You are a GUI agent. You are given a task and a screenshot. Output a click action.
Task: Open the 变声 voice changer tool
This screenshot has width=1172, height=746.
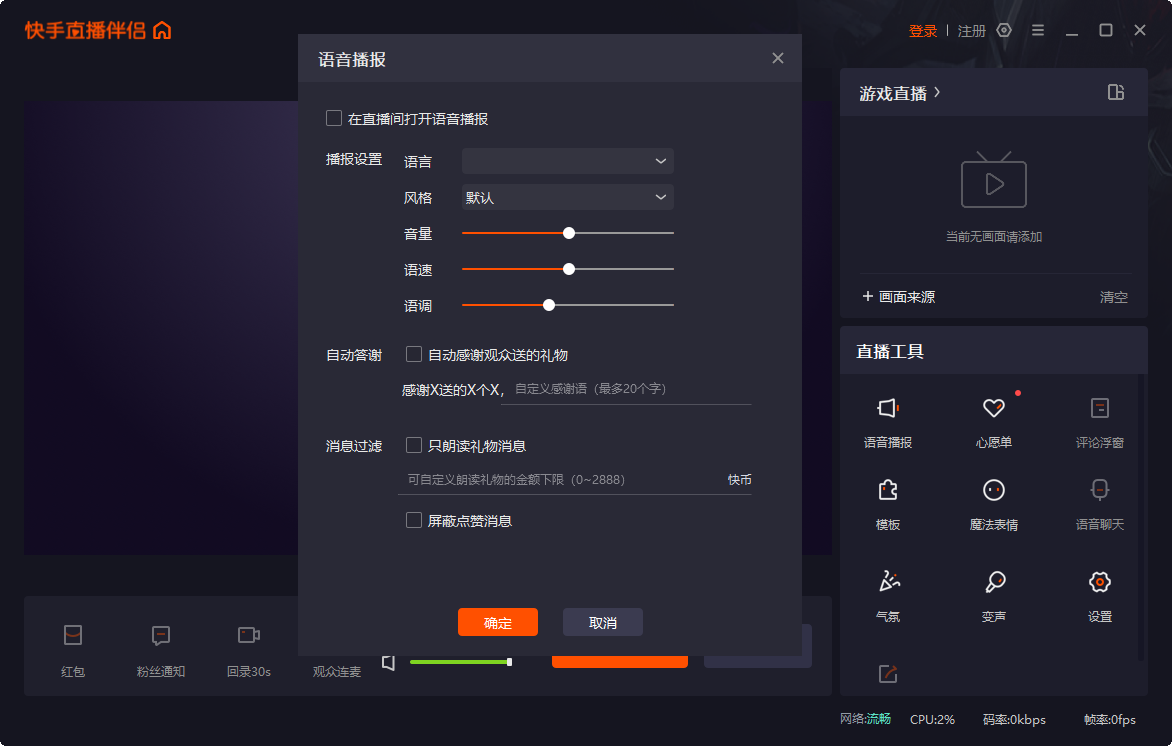pos(993,594)
